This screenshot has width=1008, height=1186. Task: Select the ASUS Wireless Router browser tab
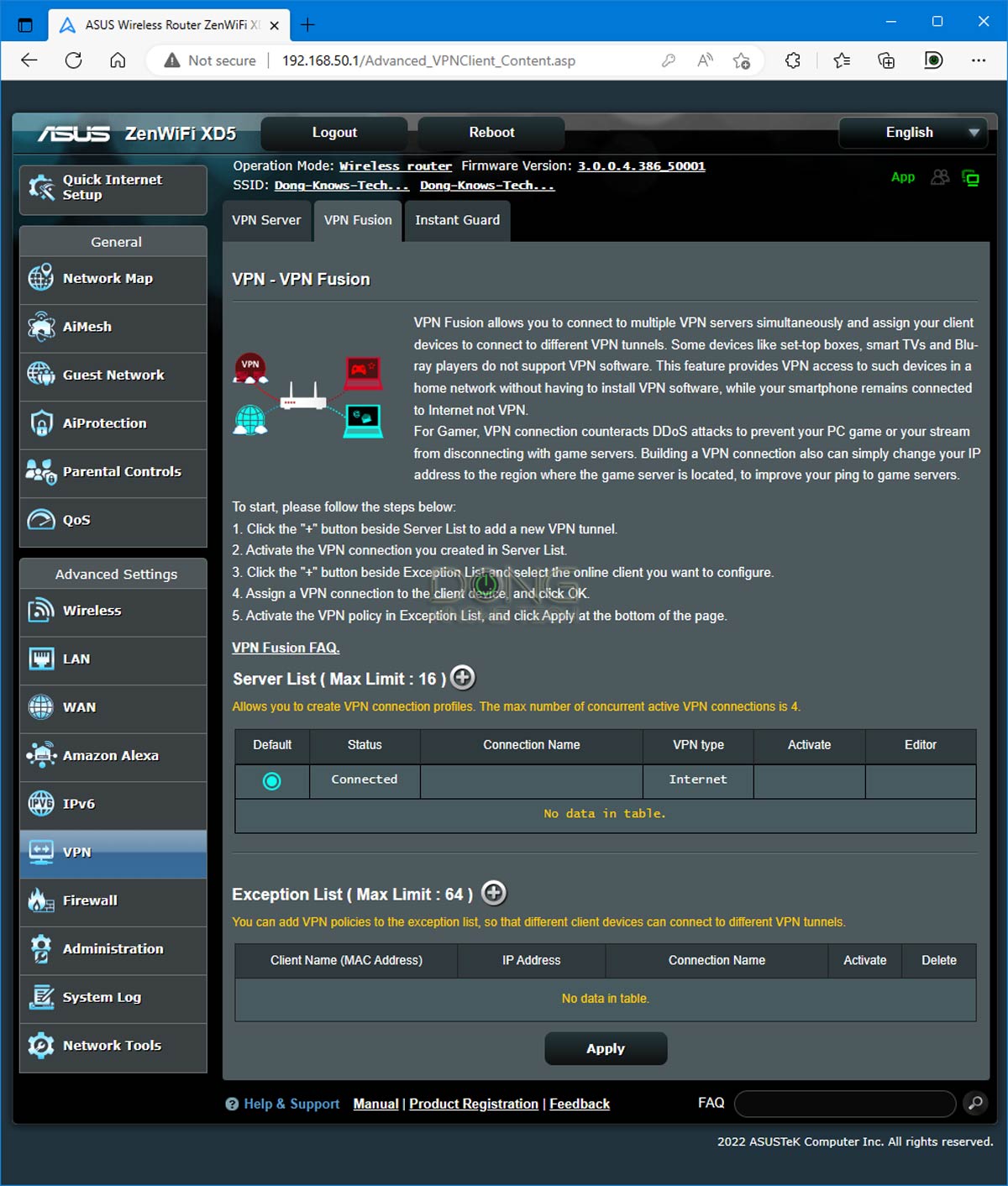[x=168, y=25]
